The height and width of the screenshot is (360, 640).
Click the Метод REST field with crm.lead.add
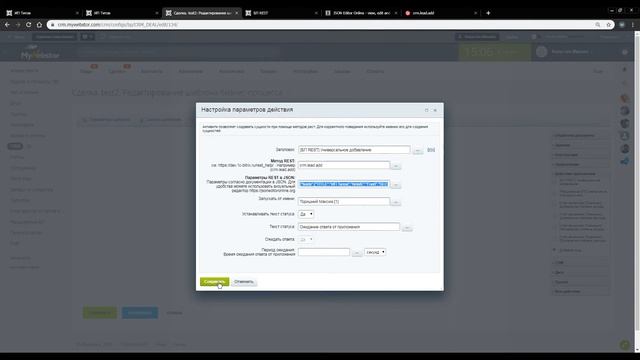click(x=344, y=165)
